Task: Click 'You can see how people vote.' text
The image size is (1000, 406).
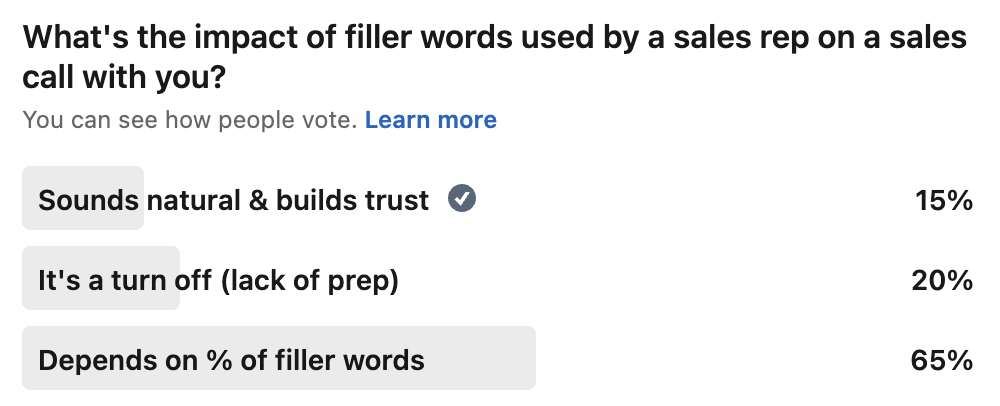Action: point(190,120)
